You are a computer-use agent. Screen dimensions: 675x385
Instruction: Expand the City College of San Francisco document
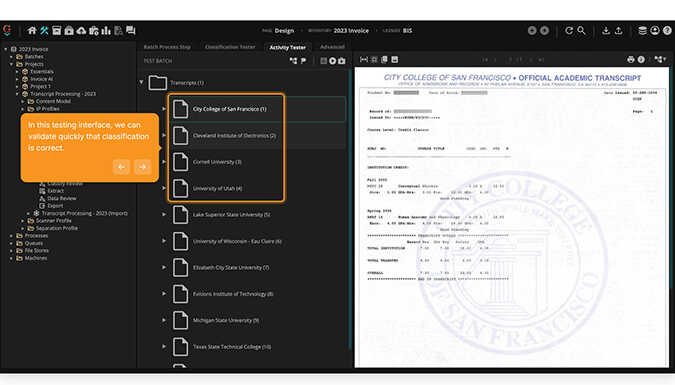click(x=164, y=109)
